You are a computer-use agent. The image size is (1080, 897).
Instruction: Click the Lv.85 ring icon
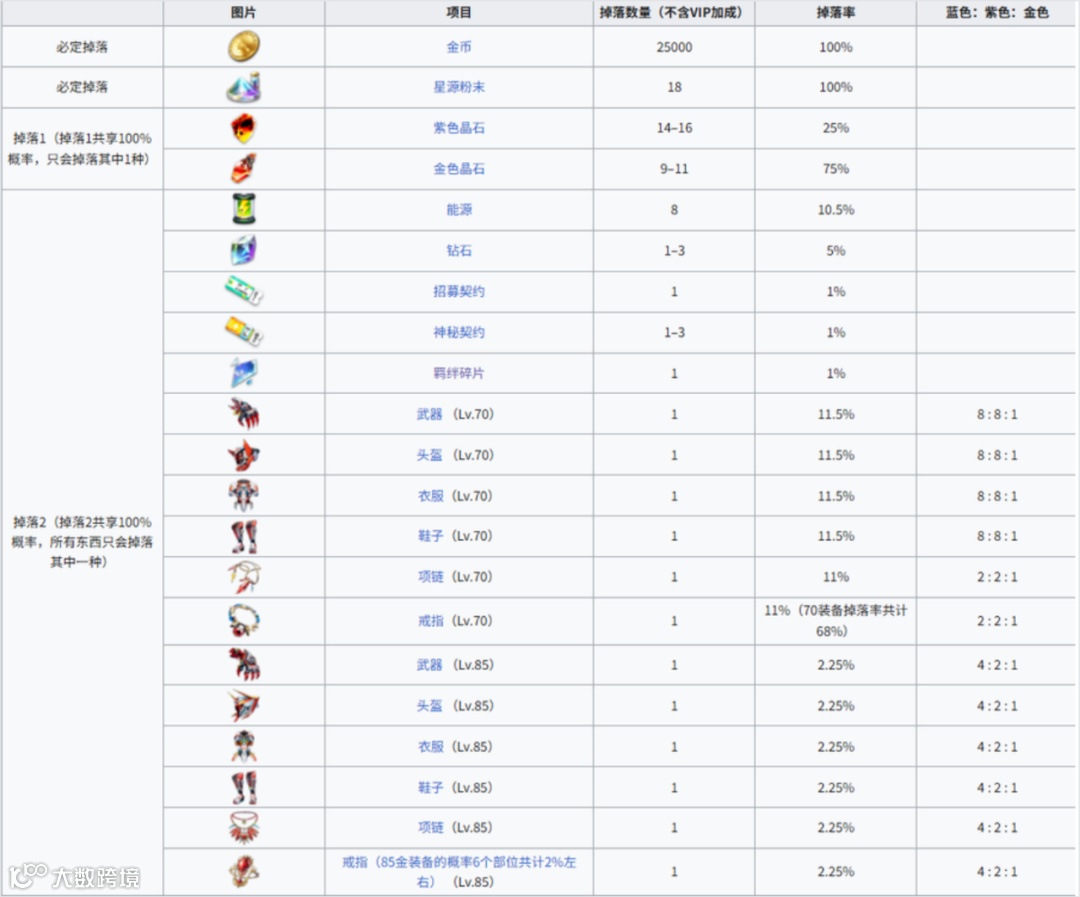tap(244, 872)
